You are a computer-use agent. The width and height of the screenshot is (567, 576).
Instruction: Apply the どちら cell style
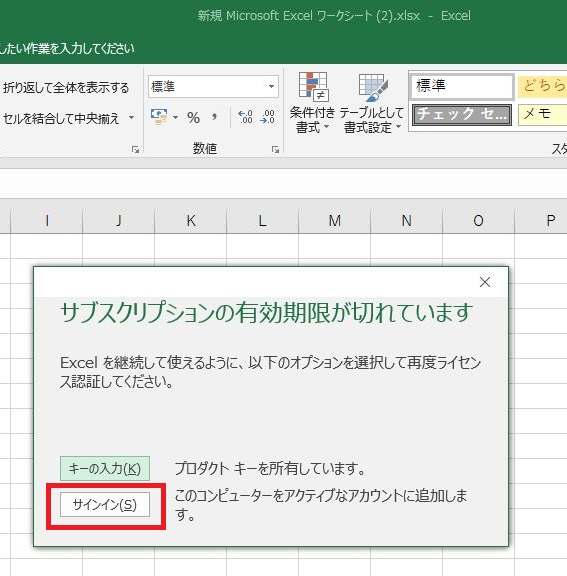(542, 86)
